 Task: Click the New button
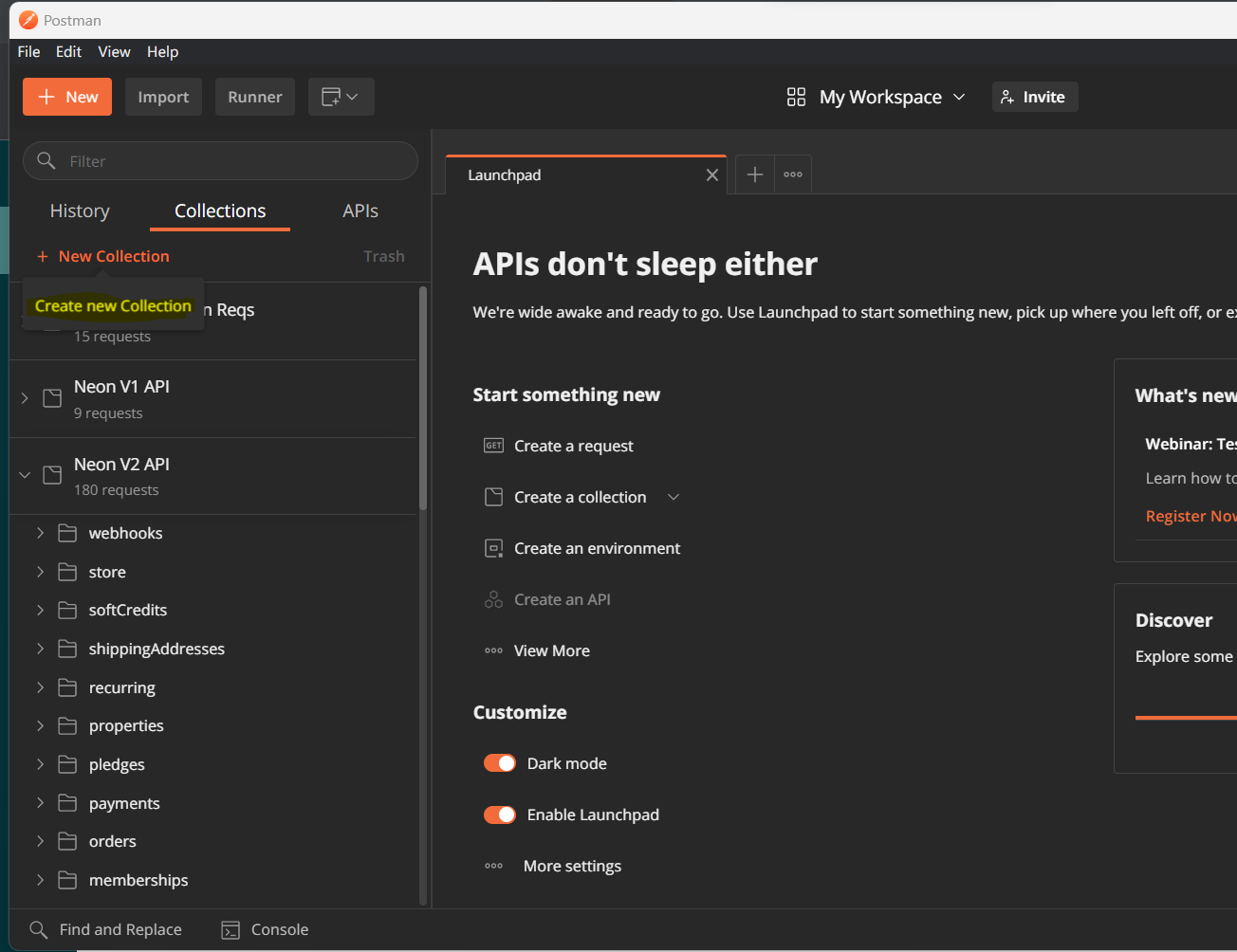[67, 97]
